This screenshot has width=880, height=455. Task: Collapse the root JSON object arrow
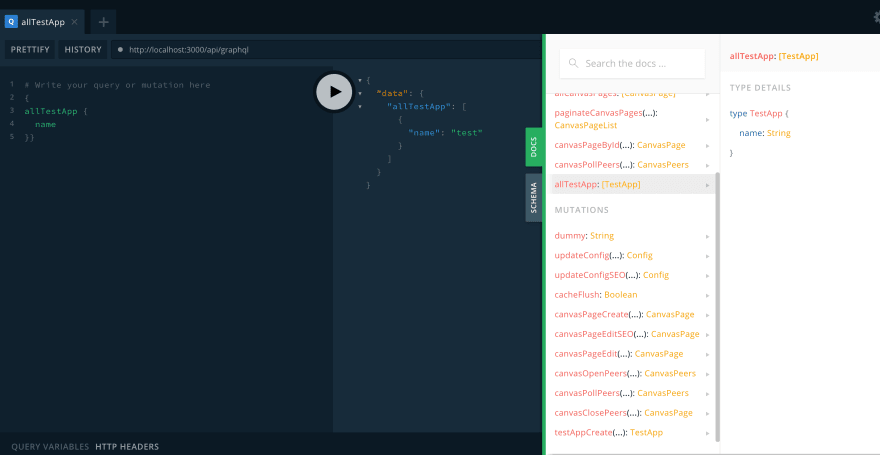[360, 81]
